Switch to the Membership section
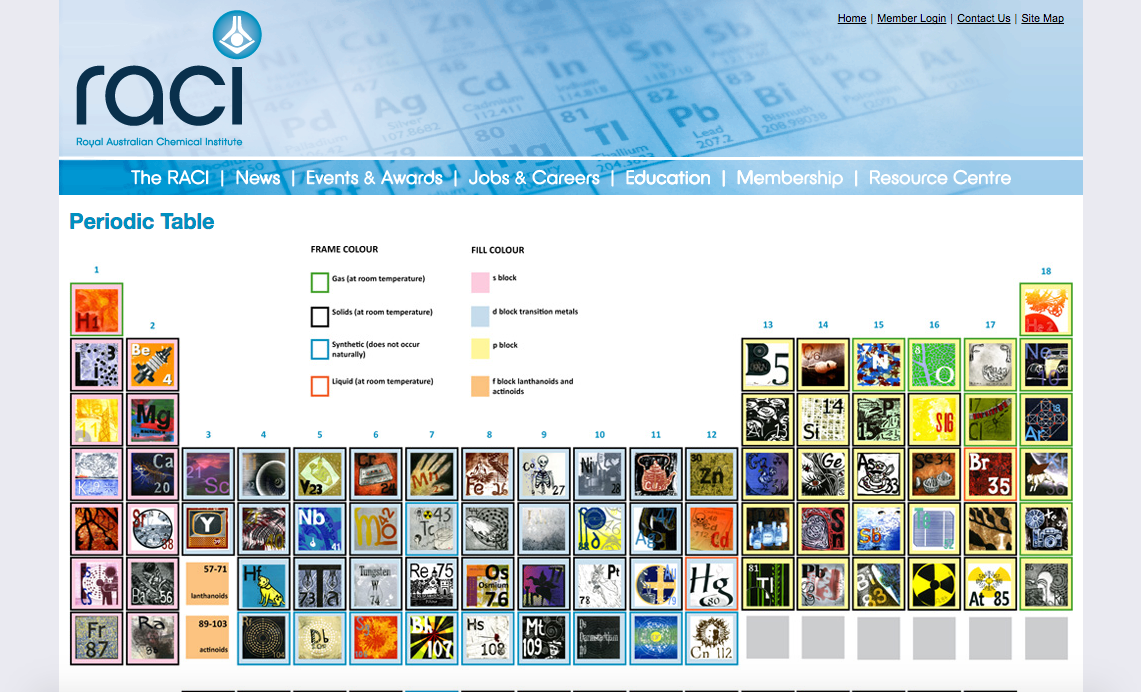 pos(789,178)
